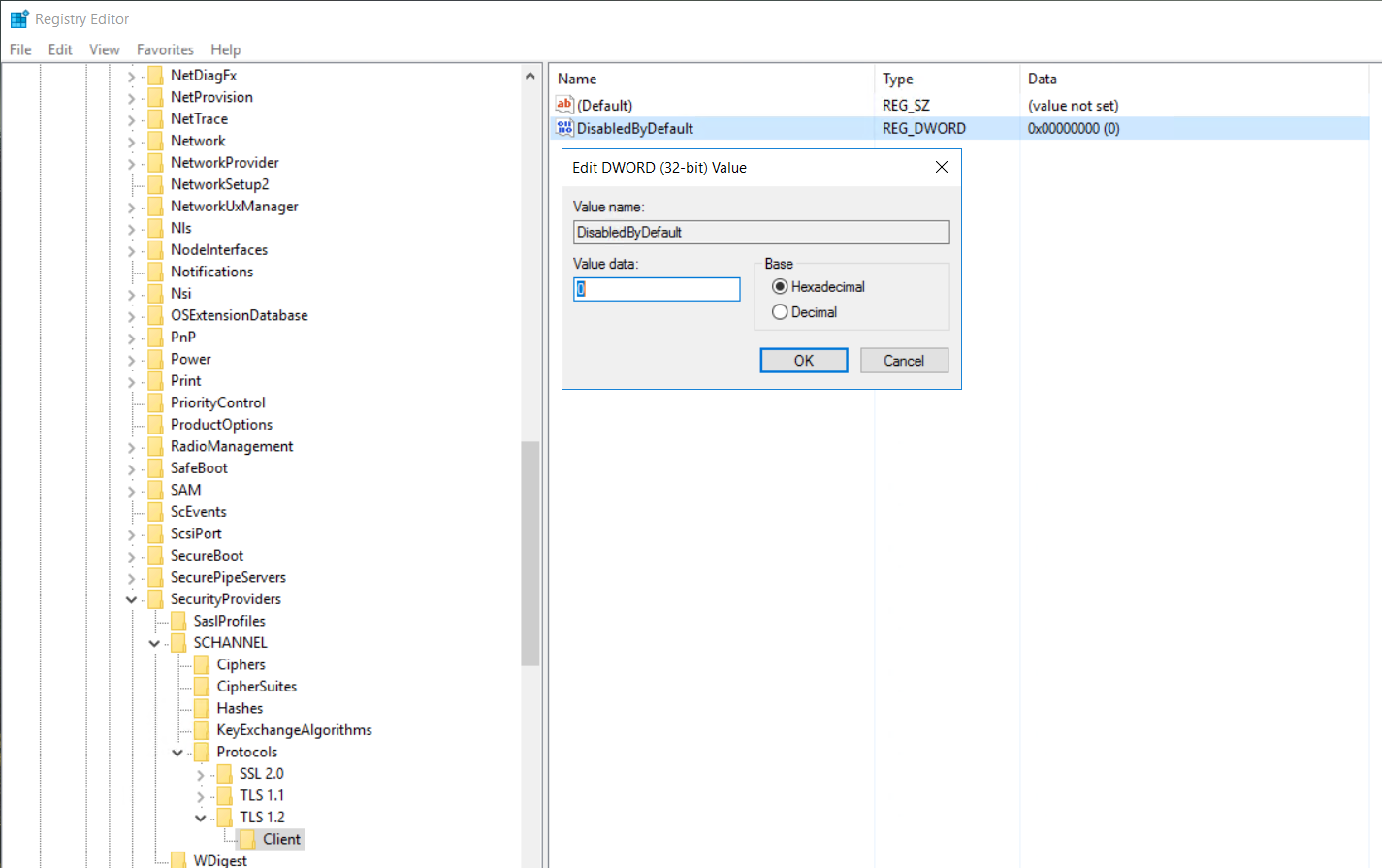Click the registry tree vertical scrollbar thumb

[530, 553]
